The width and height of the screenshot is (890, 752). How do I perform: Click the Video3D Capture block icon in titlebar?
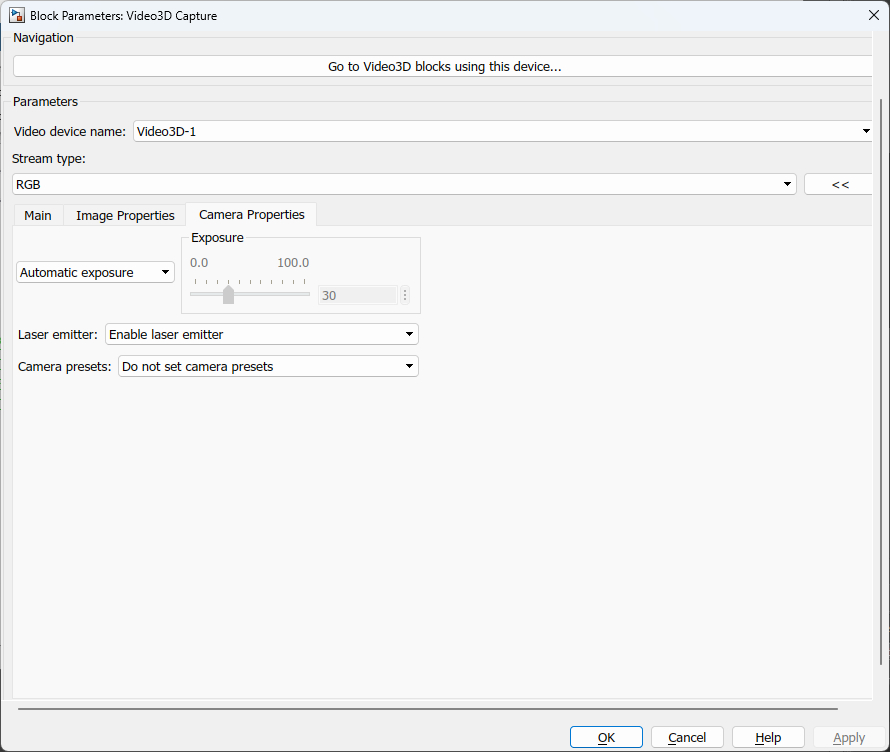pos(15,15)
